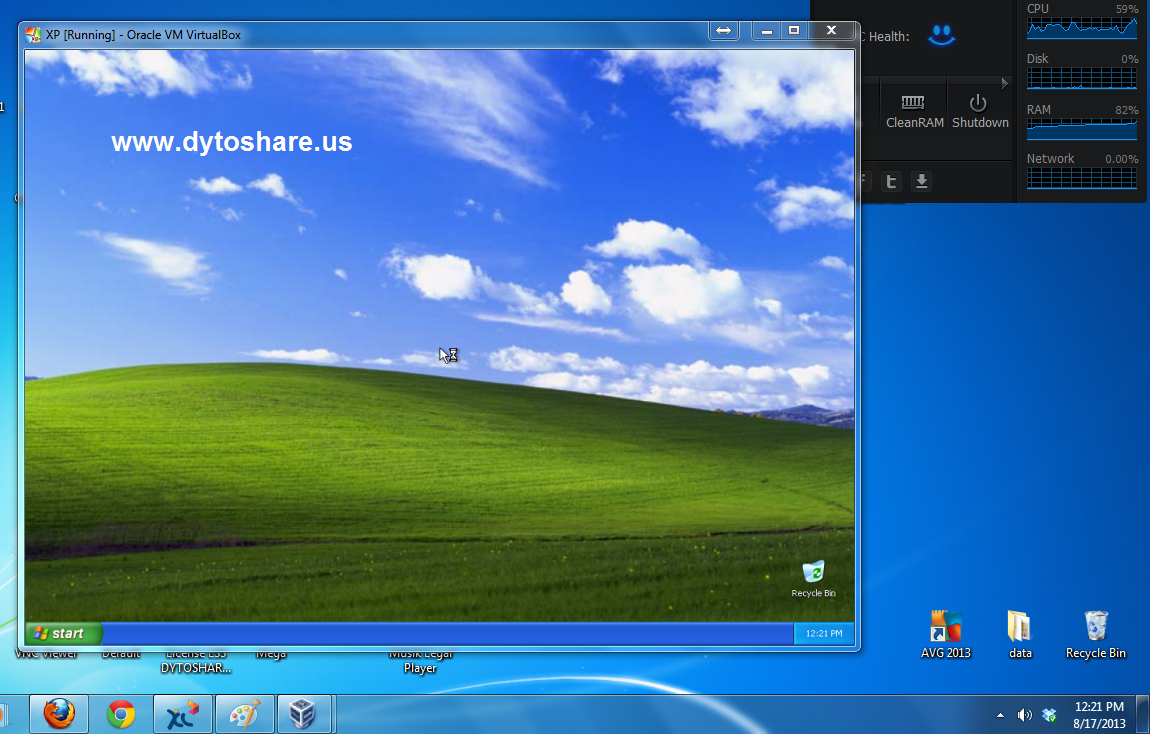This screenshot has height=734, width=1150.
Task: Close the XP VirtualBox window
Action: click(831, 30)
